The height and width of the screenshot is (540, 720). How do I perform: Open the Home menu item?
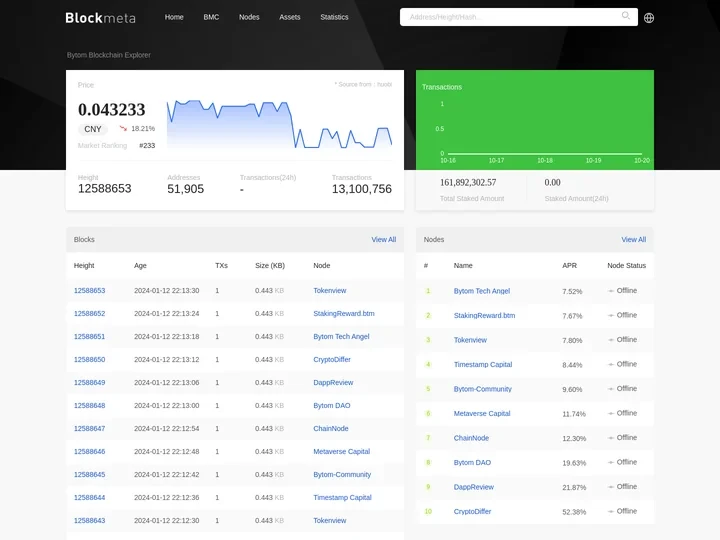click(174, 17)
